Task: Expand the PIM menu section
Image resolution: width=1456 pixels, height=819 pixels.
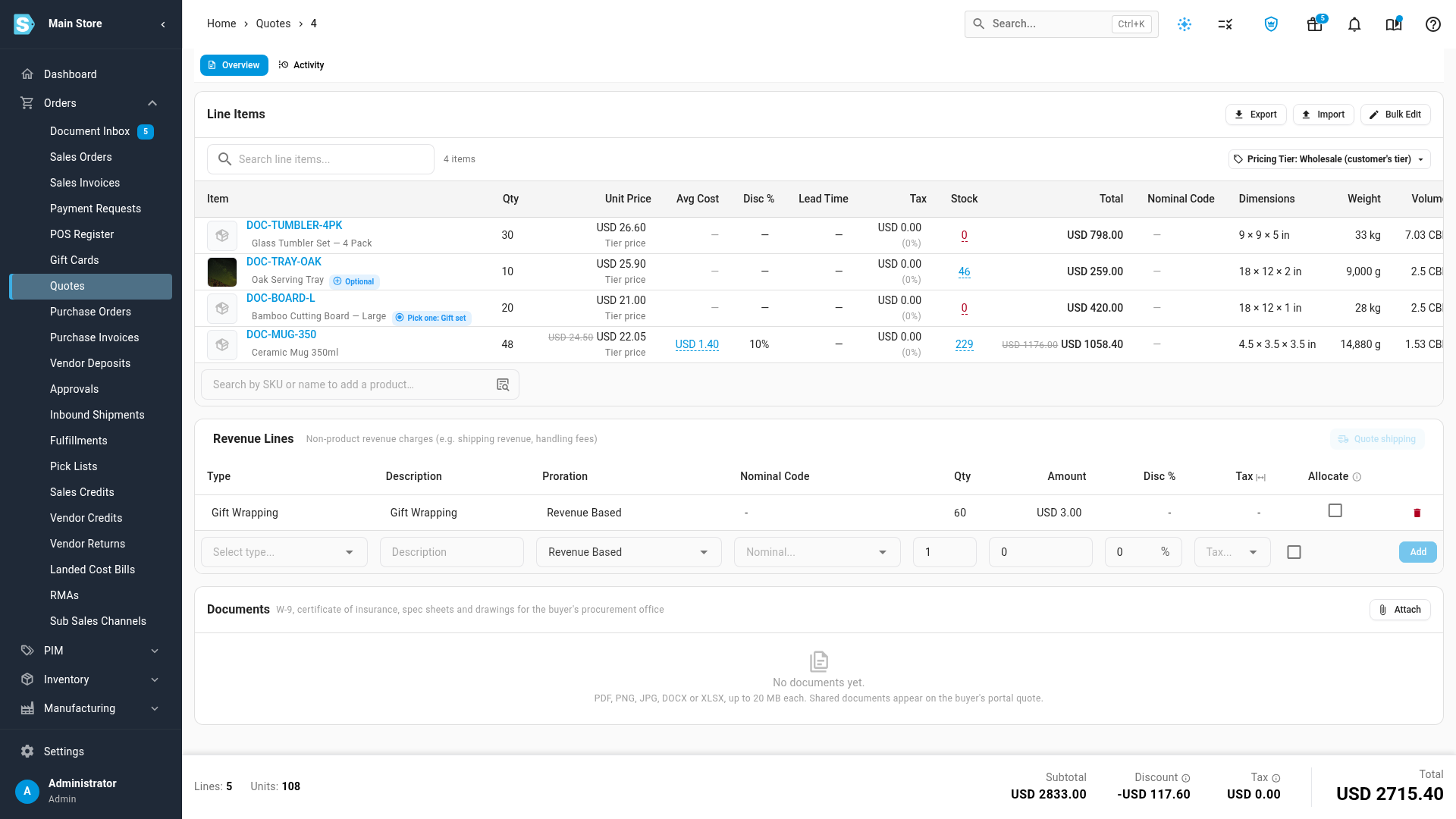Action: (x=155, y=651)
